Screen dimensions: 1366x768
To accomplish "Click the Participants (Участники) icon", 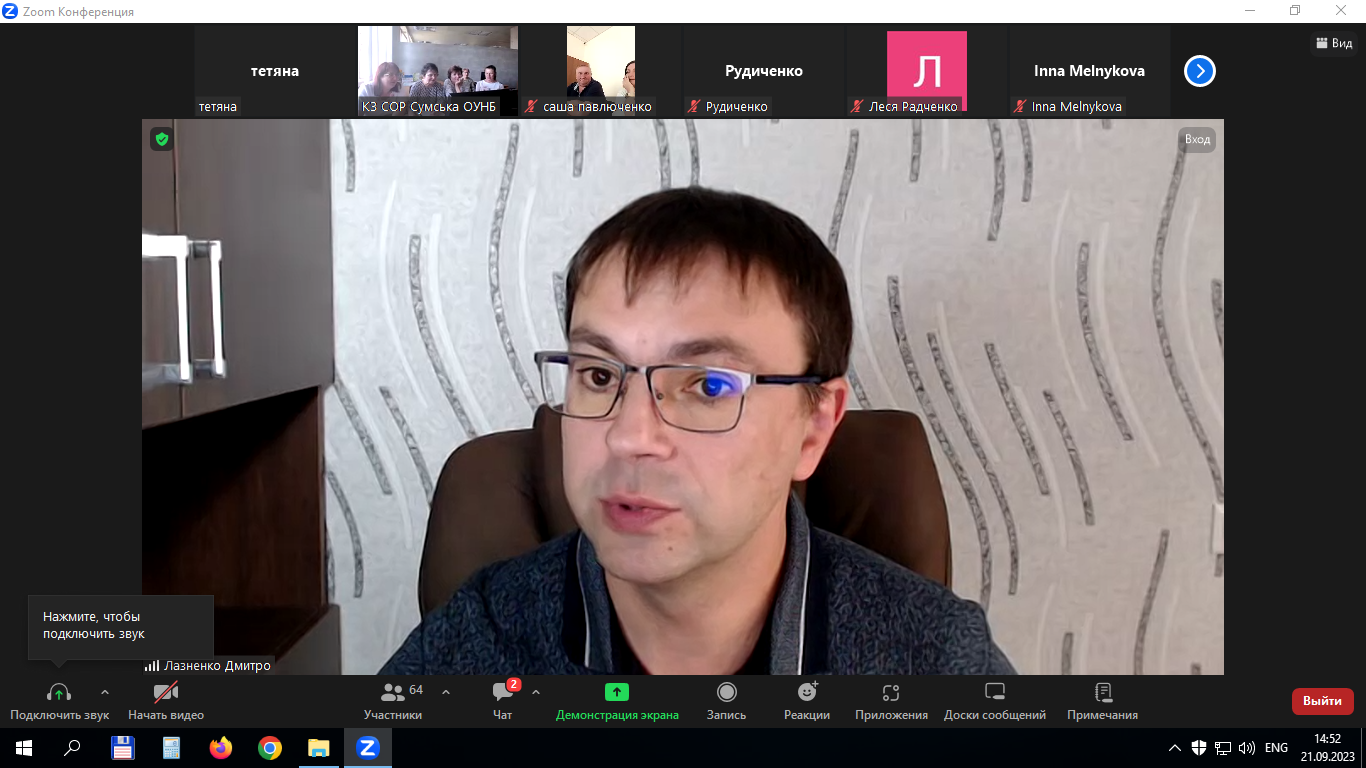I will coord(393,693).
